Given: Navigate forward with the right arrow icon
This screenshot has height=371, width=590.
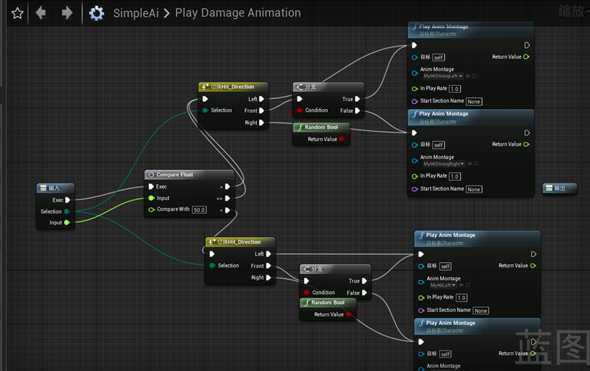Looking at the screenshot, I should (x=67, y=13).
